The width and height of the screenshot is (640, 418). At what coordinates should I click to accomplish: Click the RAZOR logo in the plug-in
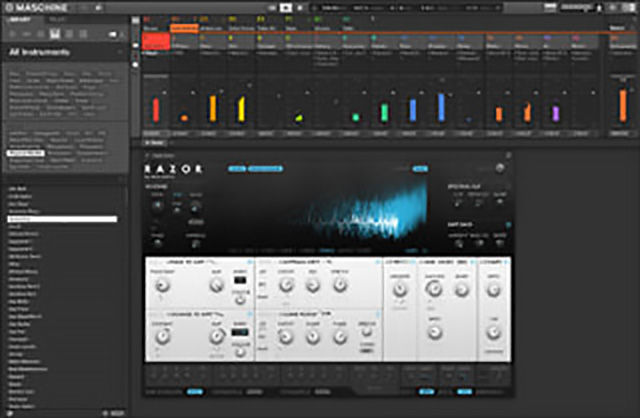[175, 169]
